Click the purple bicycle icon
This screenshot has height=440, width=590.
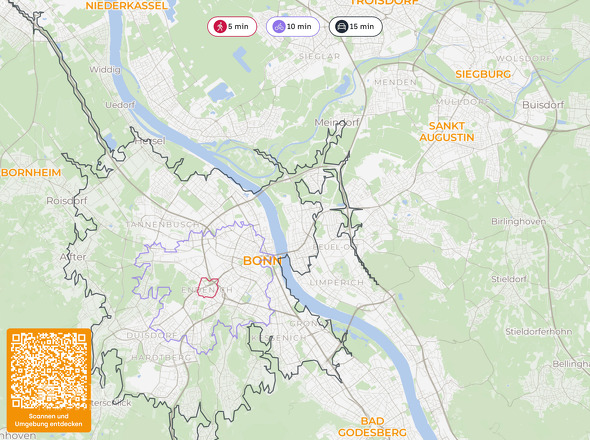tap(279, 27)
